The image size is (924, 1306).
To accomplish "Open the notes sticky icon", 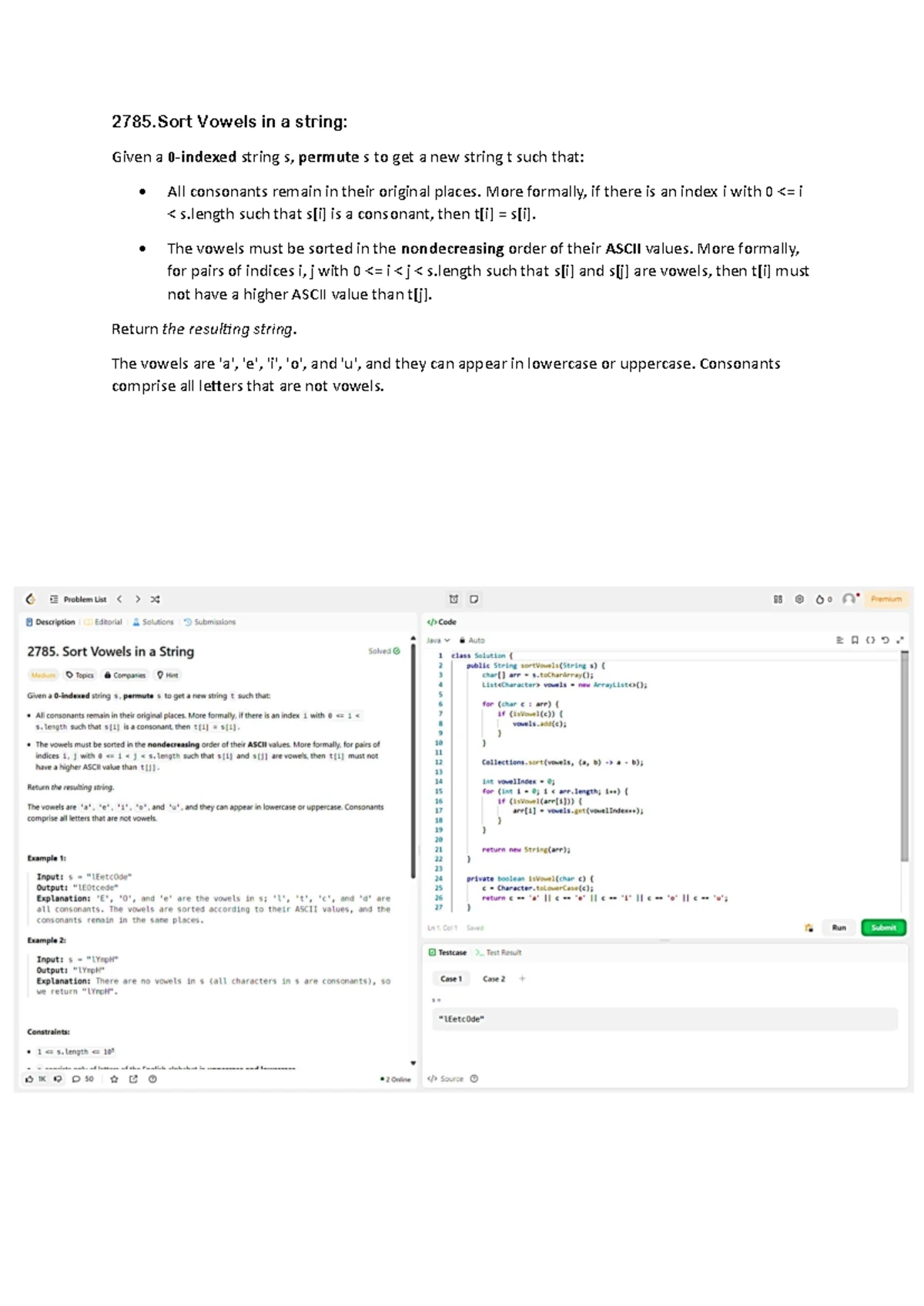I will tap(474, 599).
